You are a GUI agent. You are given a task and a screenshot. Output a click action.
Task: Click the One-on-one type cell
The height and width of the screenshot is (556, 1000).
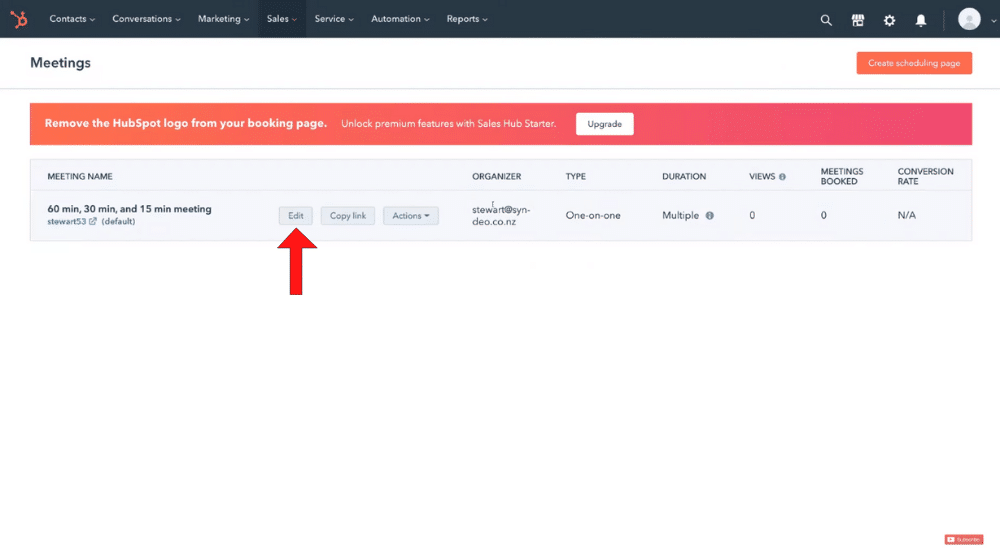(x=592, y=216)
